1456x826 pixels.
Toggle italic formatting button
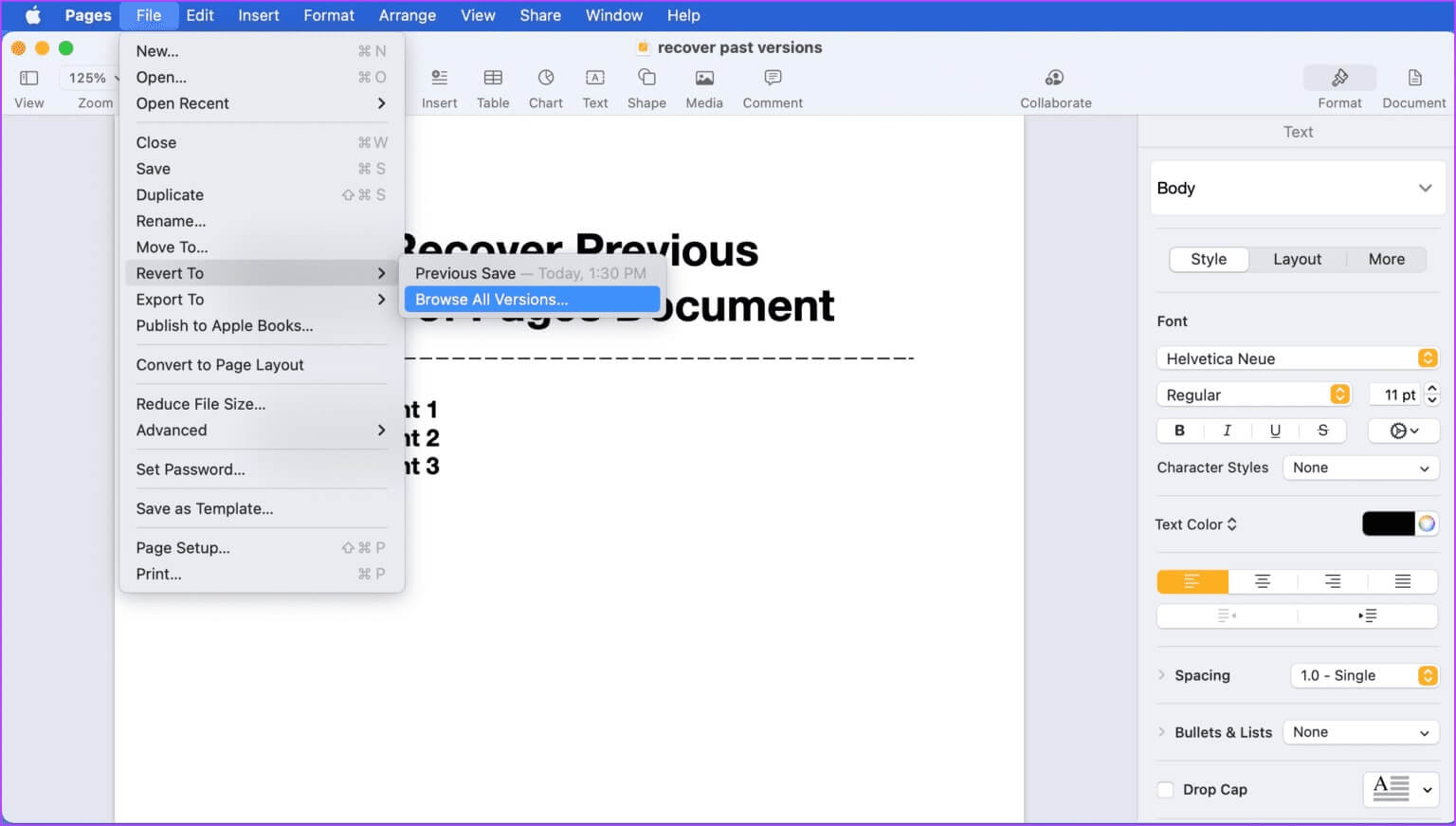click(1227, 431)
